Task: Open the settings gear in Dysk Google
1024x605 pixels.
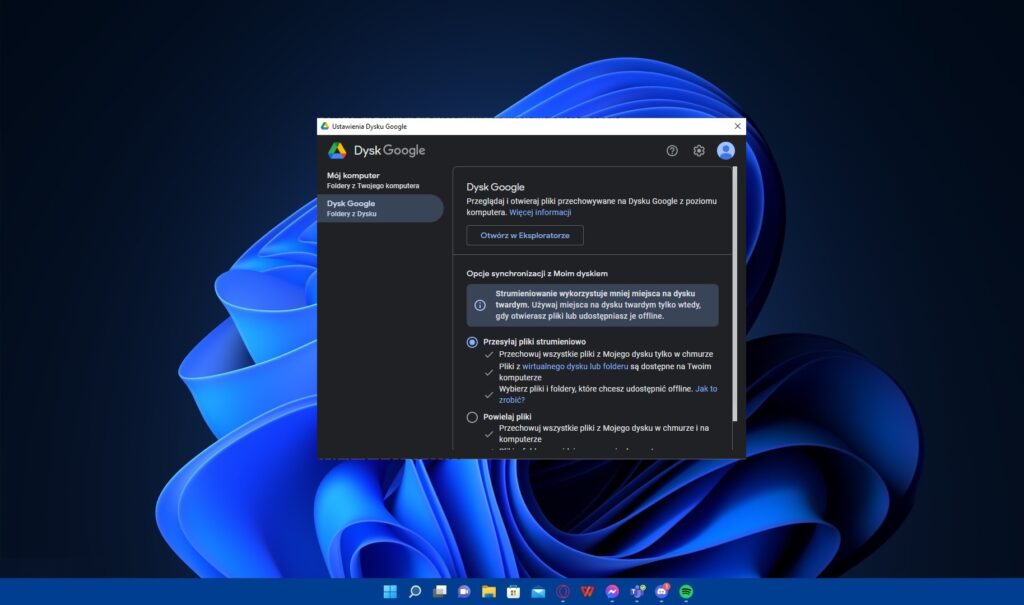Action: 699,151
